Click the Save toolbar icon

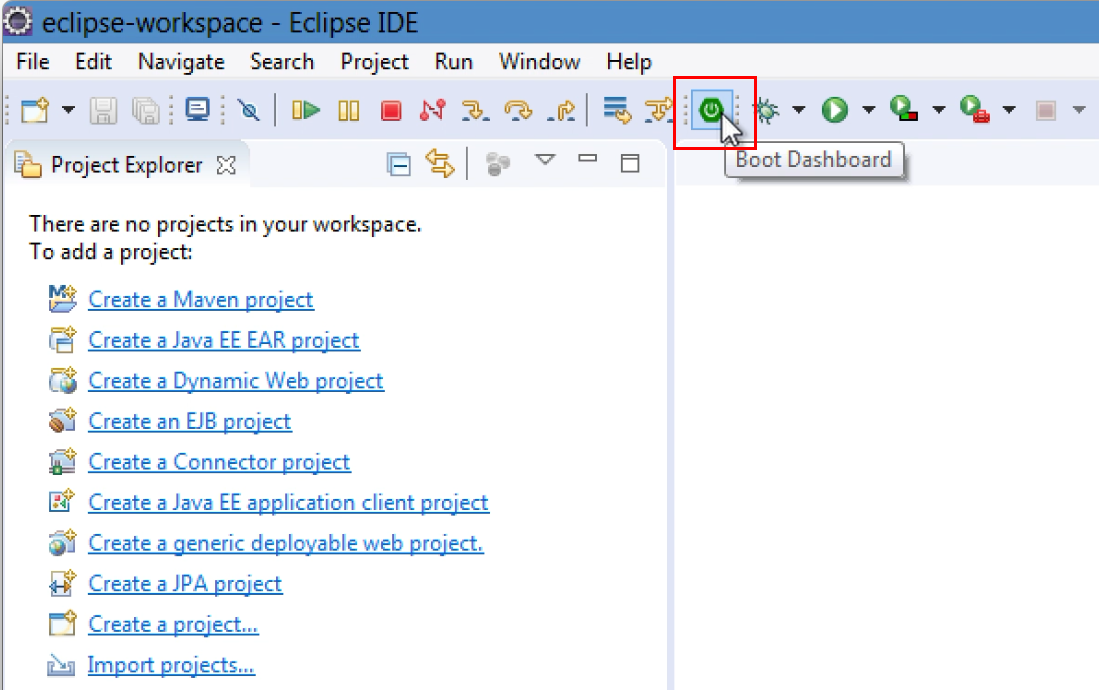(x=103, y=111)
